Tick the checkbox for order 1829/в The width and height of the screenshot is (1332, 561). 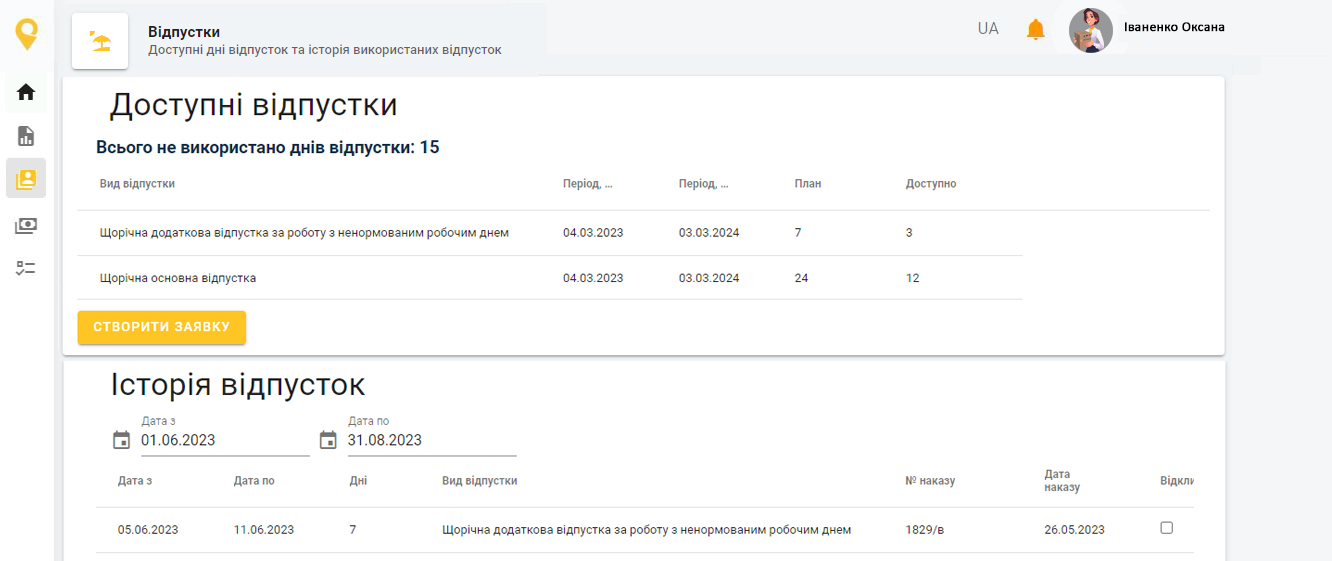point(1166,528)
